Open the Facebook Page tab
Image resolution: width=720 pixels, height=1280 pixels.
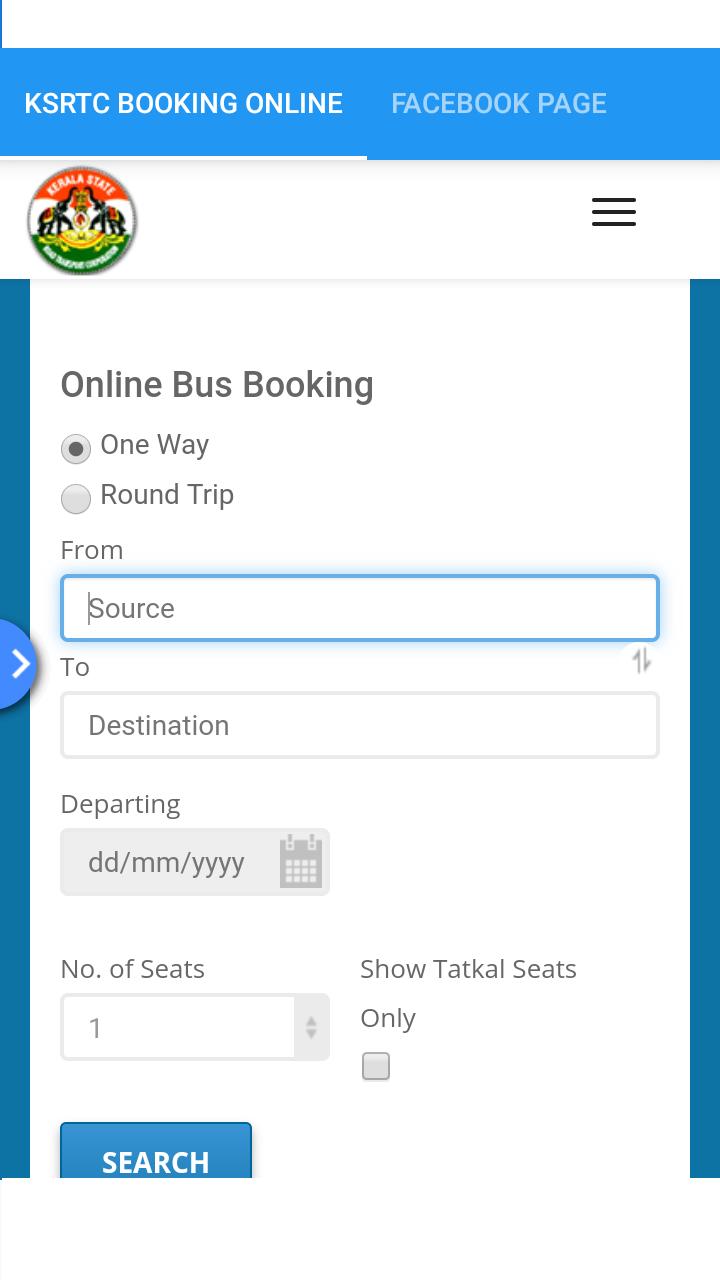498,103
